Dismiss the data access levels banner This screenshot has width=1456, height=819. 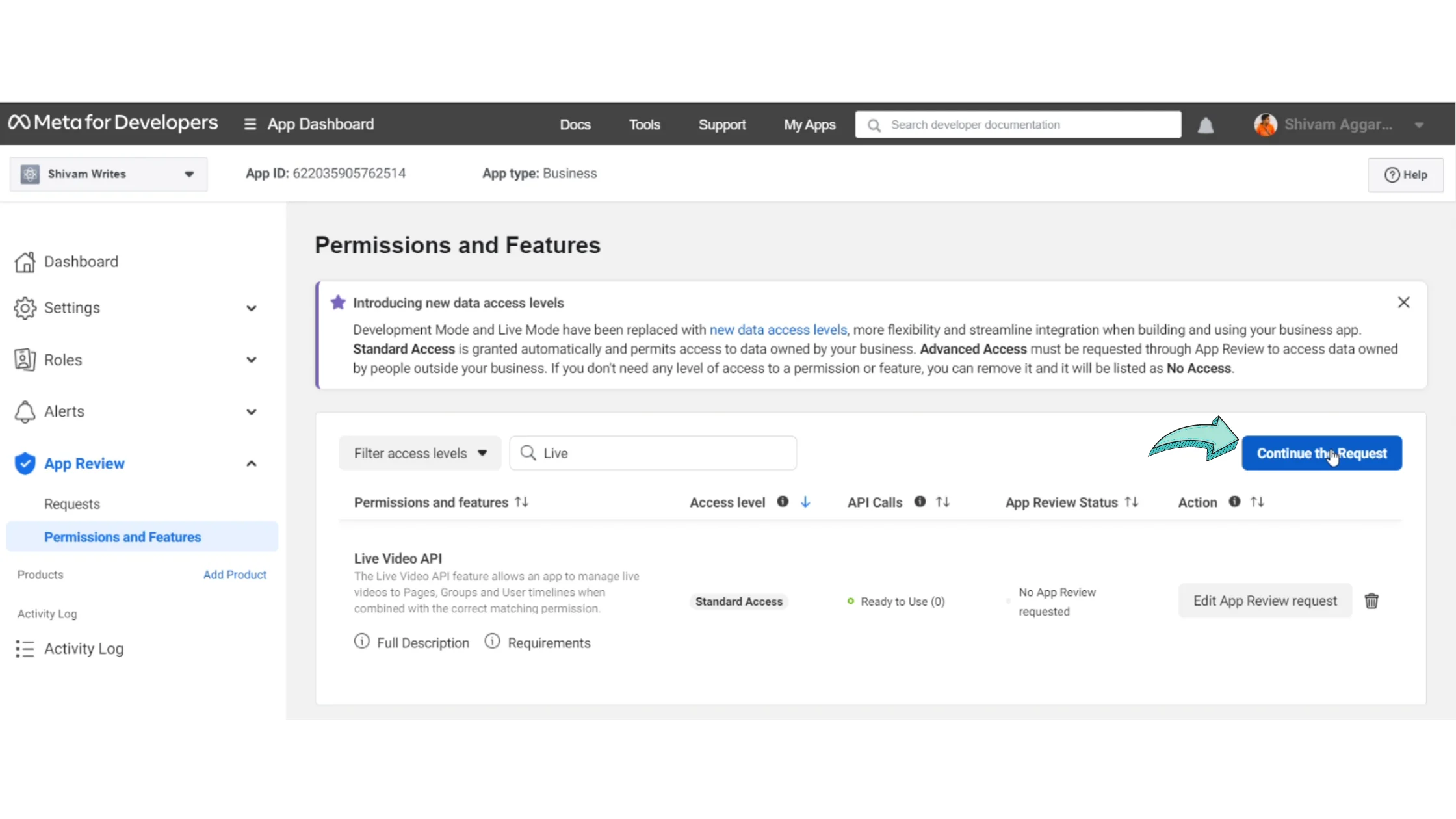tap(1403, 302)
